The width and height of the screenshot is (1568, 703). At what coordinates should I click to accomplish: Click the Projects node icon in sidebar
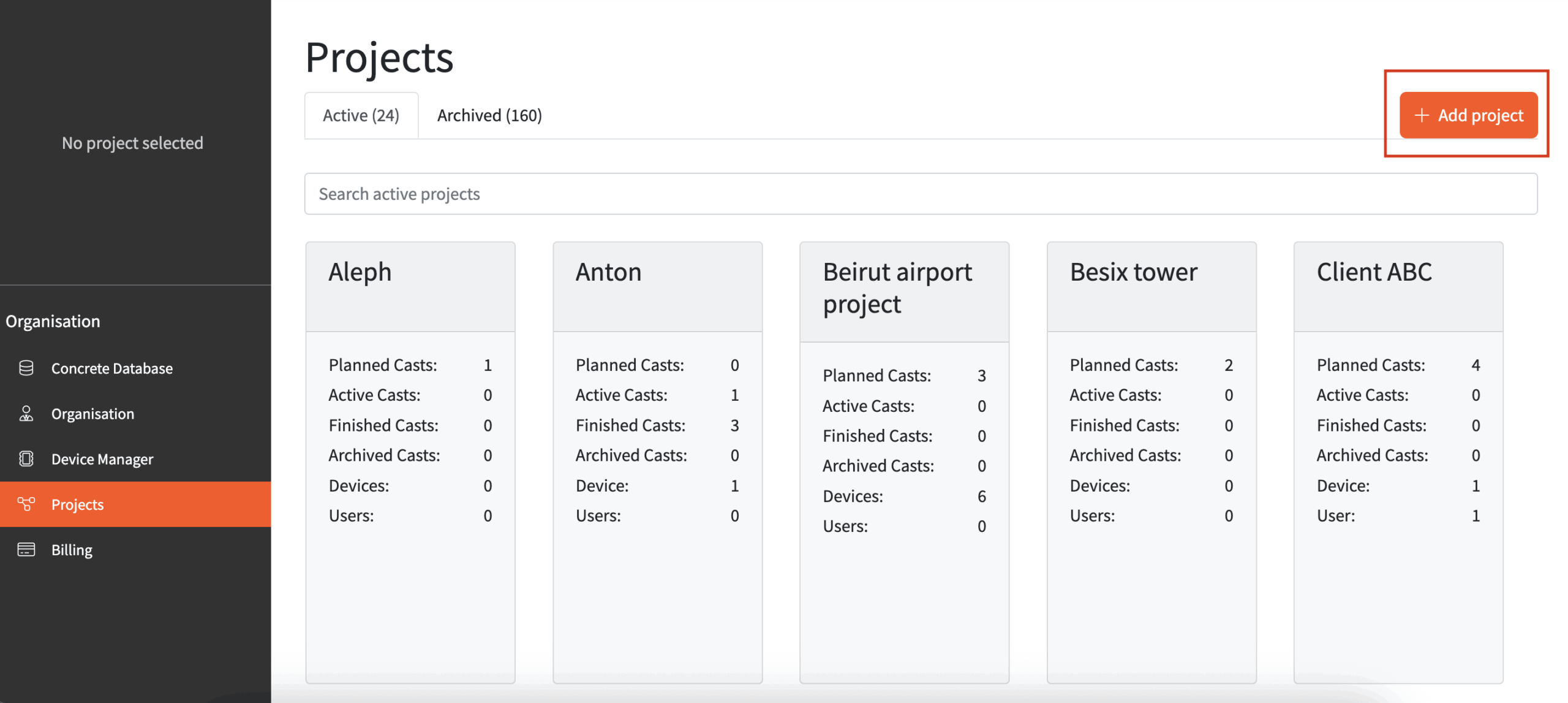[26, 504]
